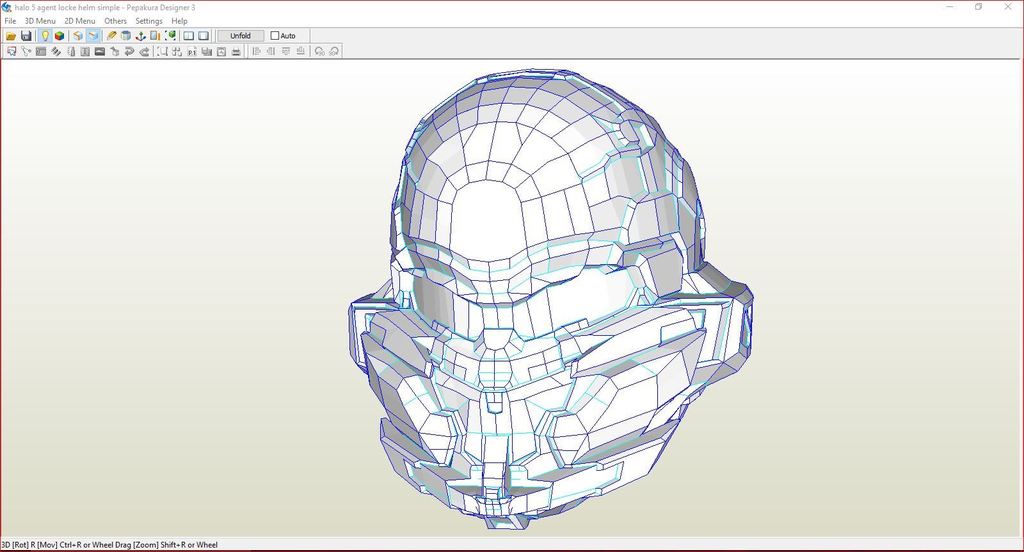Click the page preview icon beside printer
1024x552 pixels.
(x=221, y=52)
